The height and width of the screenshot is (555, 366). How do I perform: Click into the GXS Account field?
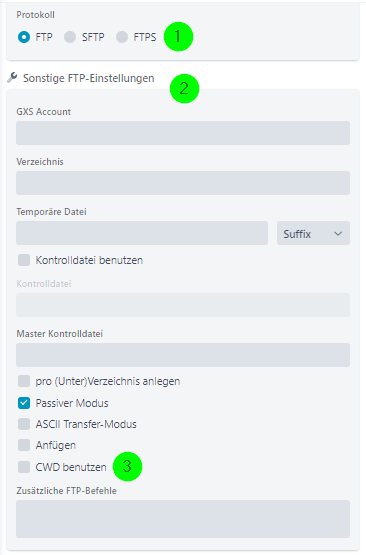point(183,133)
